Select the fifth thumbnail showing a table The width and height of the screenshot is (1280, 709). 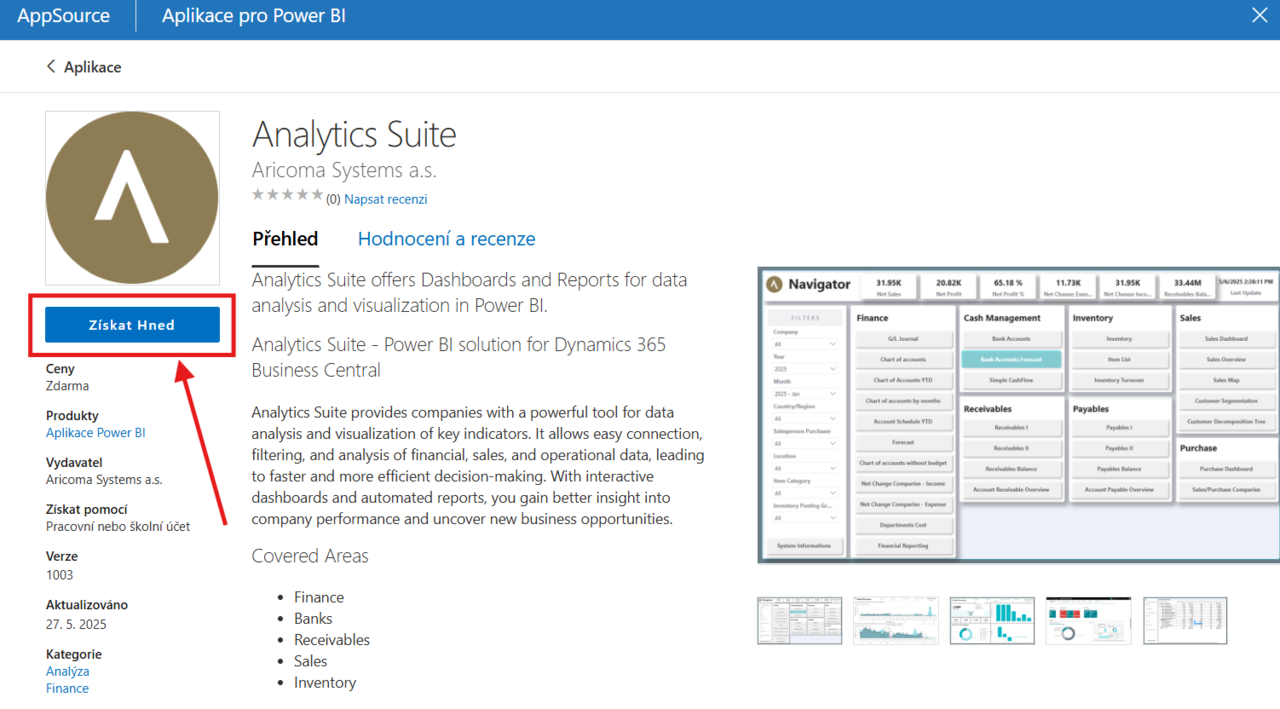click(1184, 620)
